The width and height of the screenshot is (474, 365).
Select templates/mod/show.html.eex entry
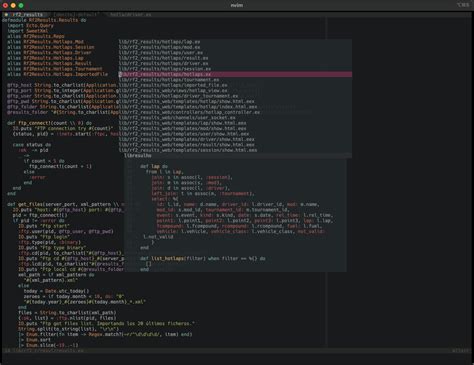coord(183,128)
